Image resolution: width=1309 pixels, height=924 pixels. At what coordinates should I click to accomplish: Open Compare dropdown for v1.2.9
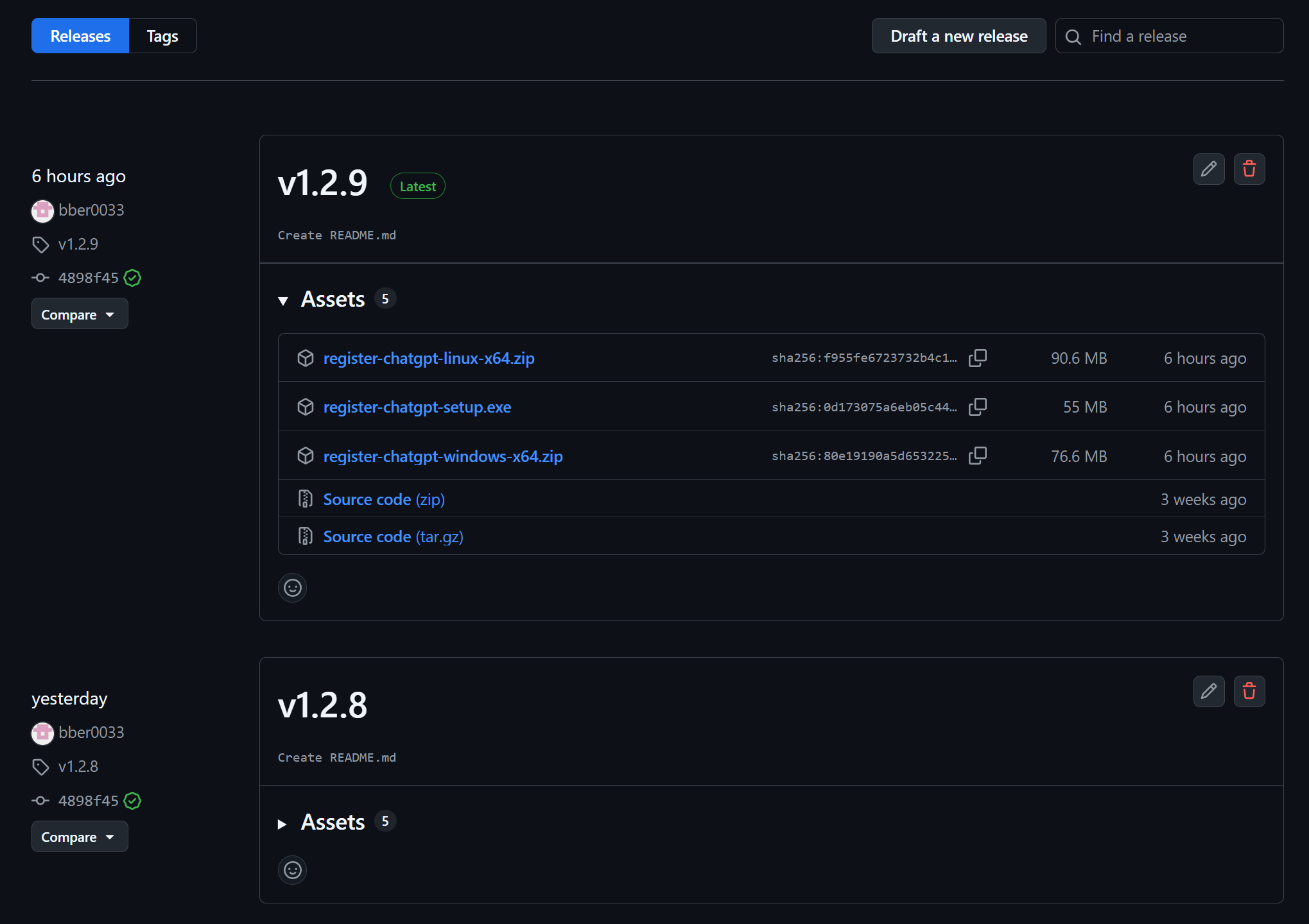click(80, 314)
